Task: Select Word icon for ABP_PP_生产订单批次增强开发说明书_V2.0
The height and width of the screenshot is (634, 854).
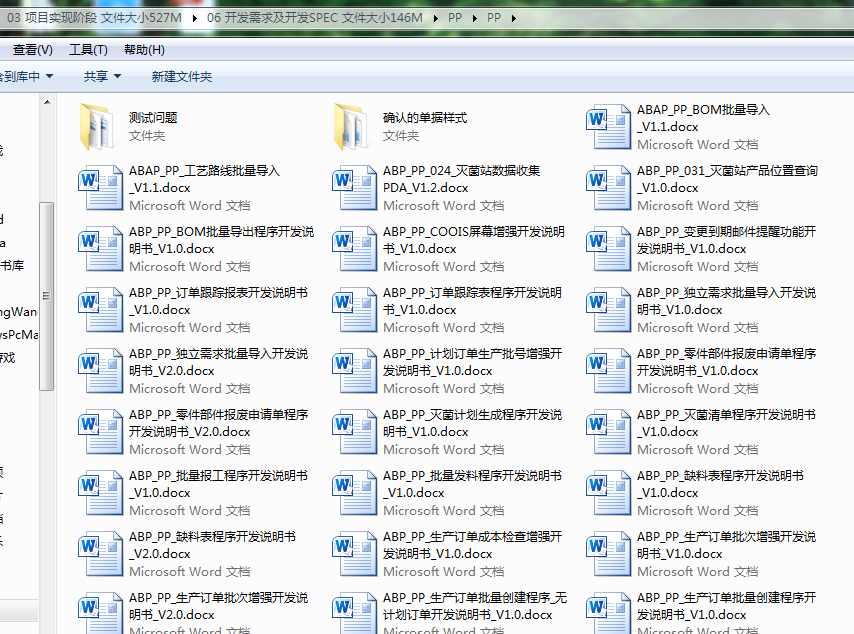Action: tap(100, 613)
